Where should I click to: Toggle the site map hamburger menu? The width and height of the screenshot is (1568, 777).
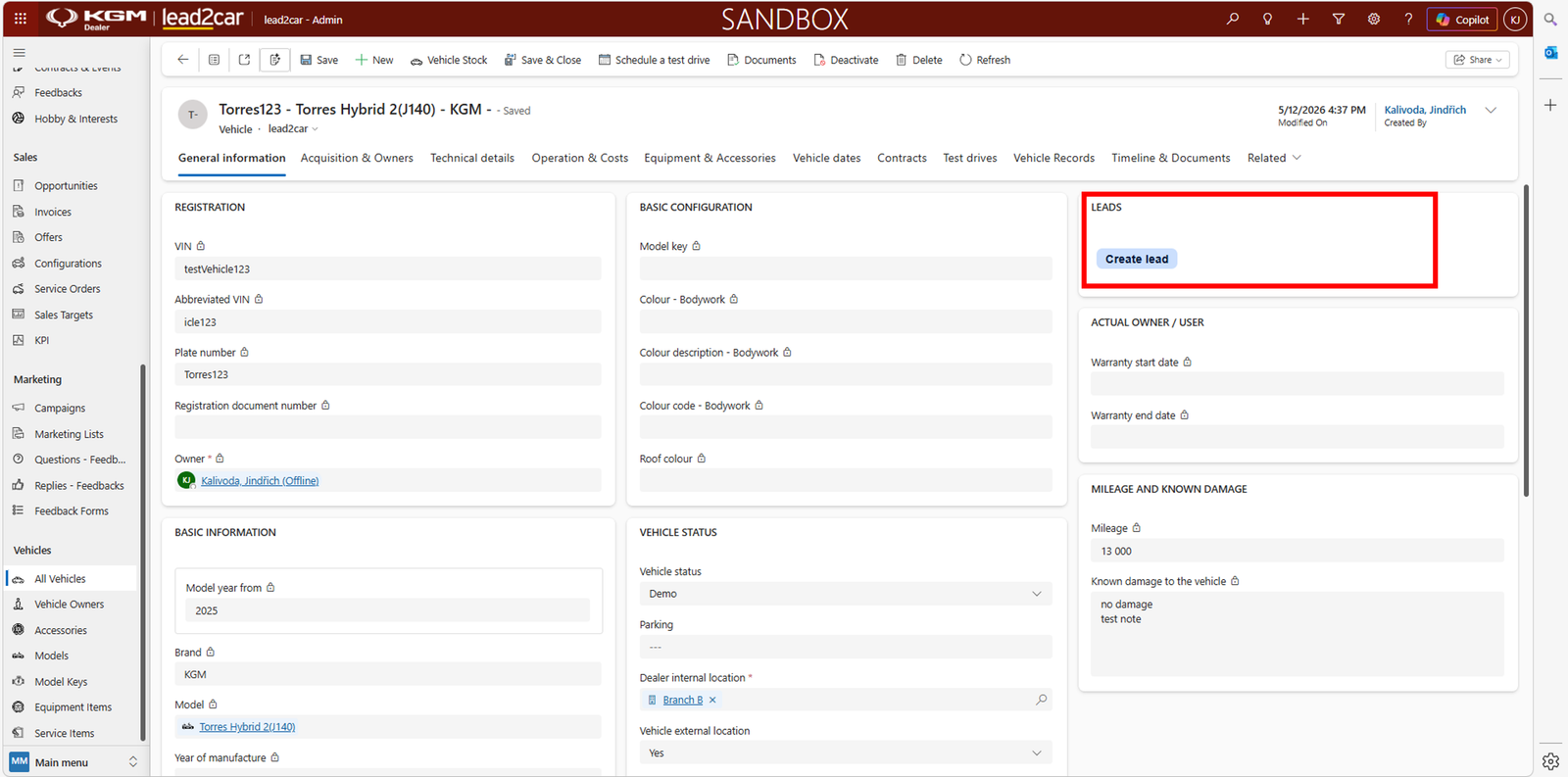point(20,53)
